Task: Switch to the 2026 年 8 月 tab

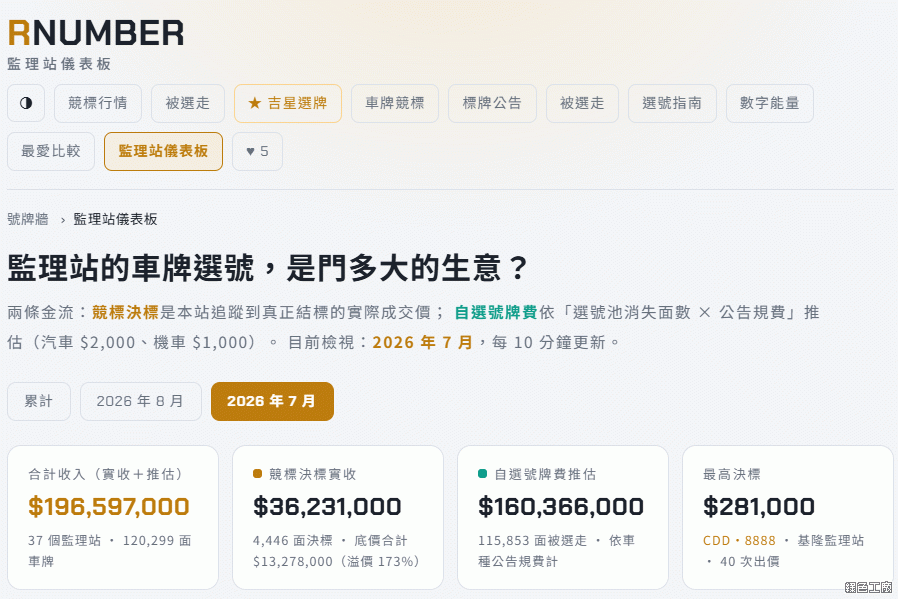Action: point(141,401)
